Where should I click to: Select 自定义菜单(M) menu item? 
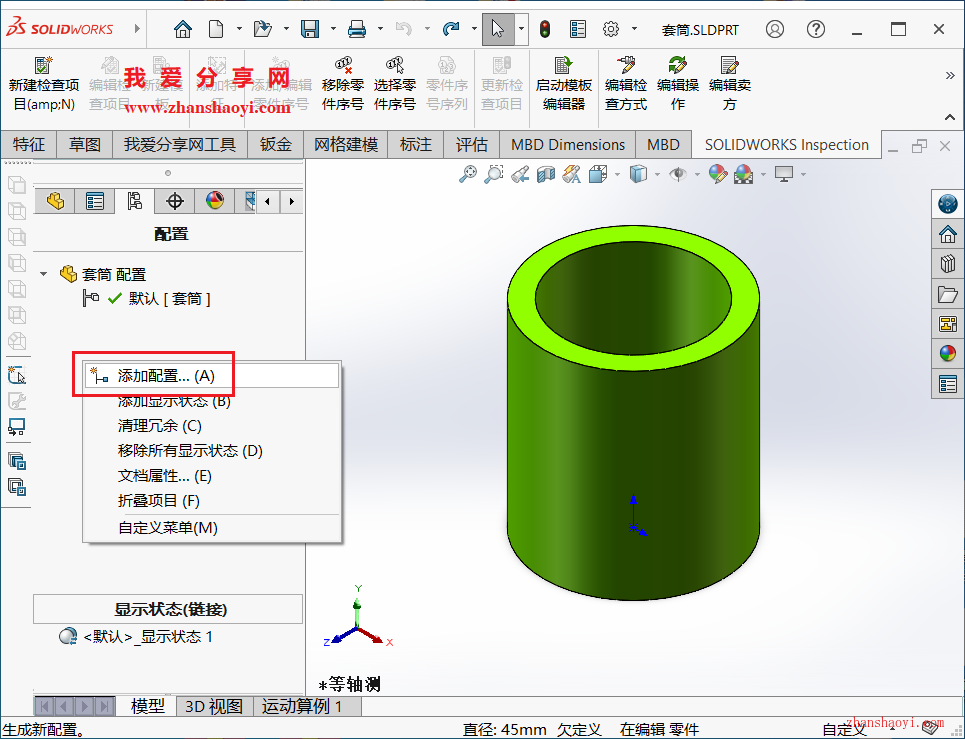point(212,528)
